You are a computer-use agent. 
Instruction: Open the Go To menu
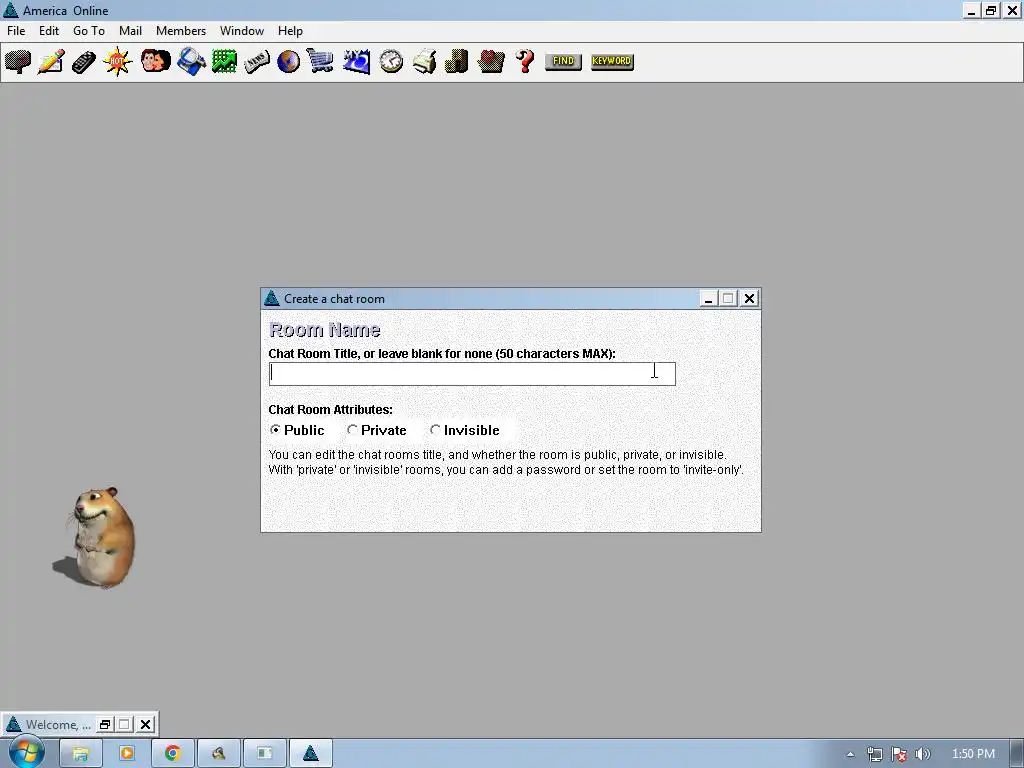(89, 31)
